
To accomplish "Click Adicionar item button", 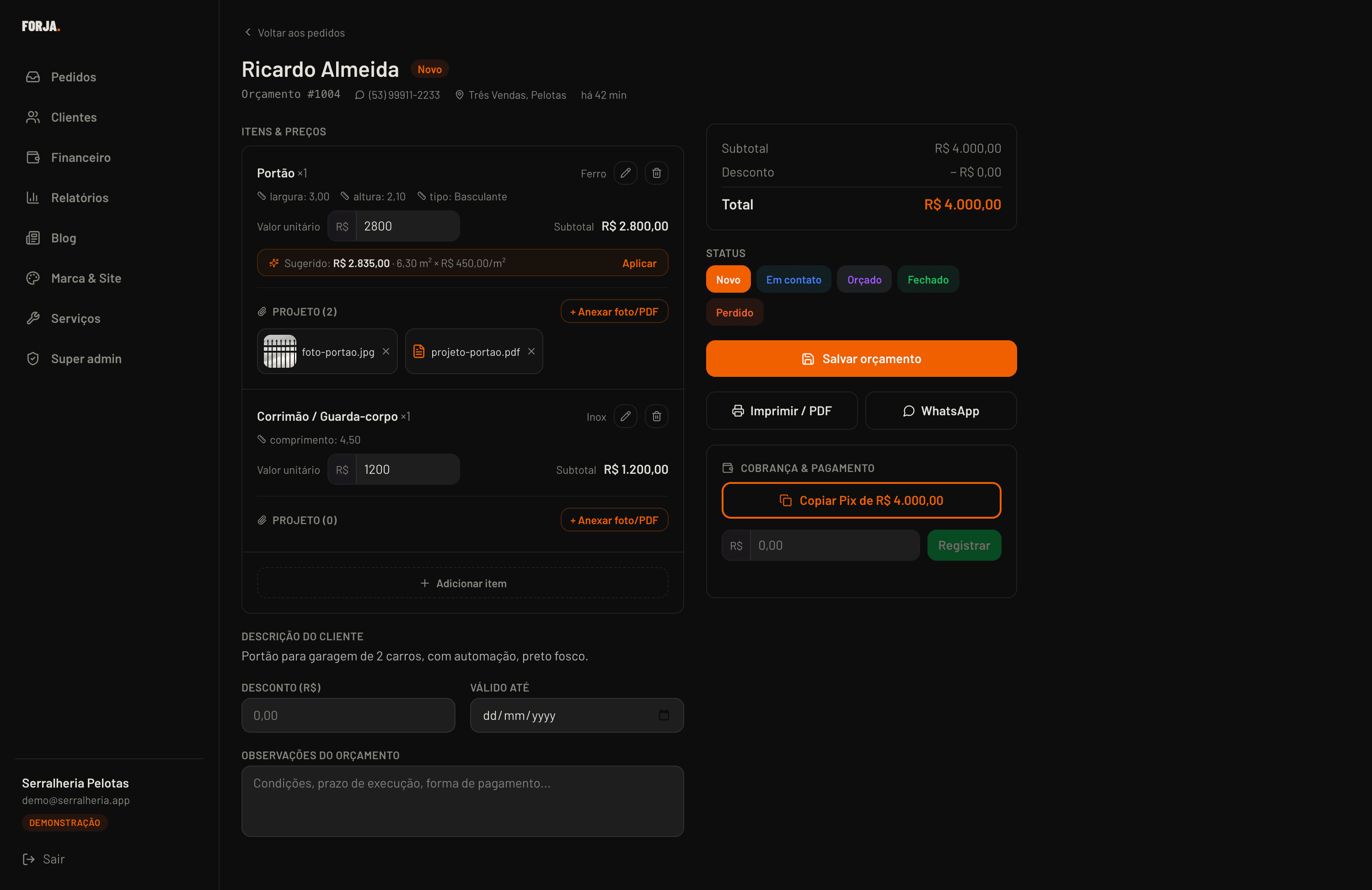I will tap(463, 583).
